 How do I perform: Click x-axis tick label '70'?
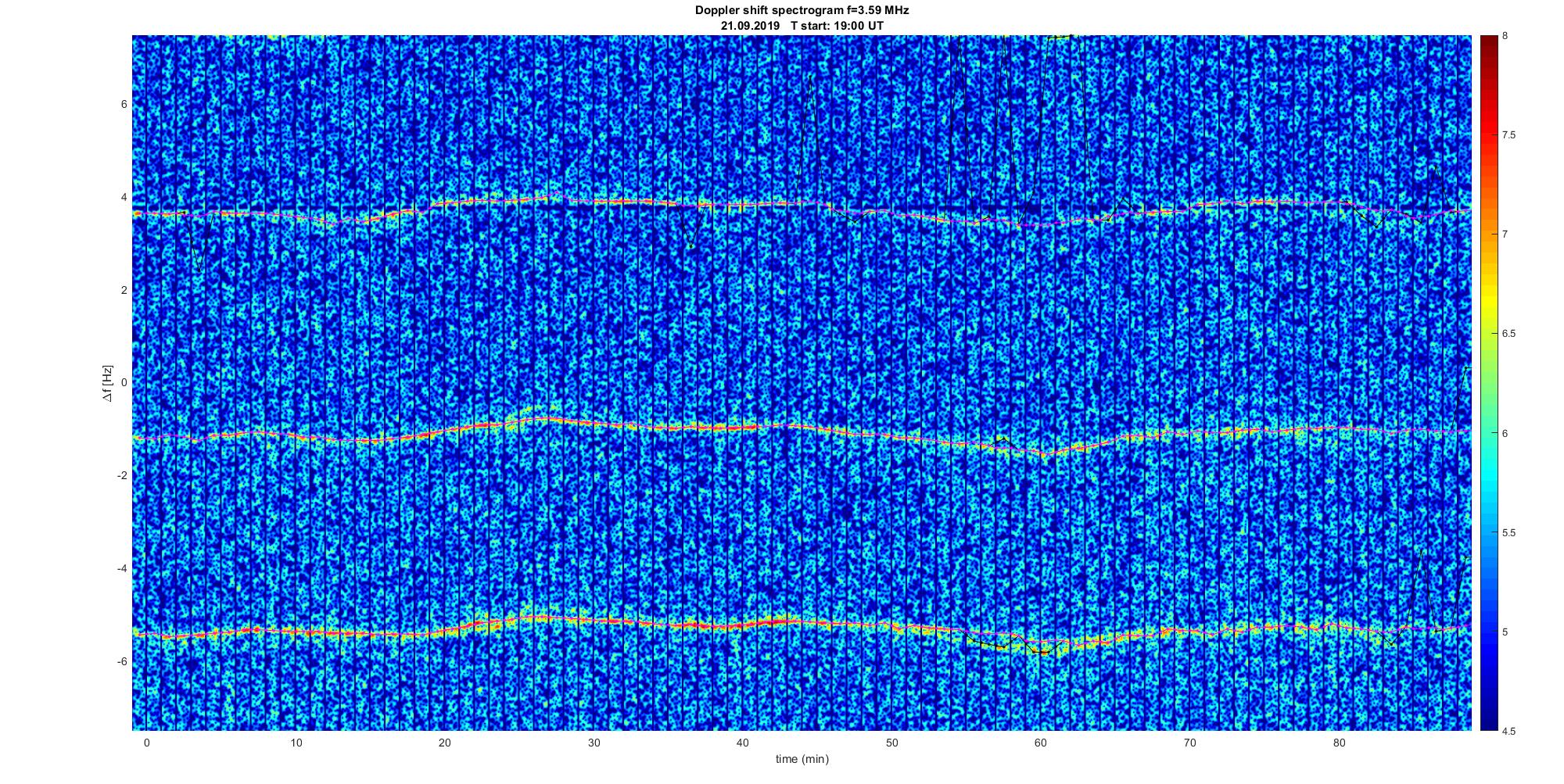pyautogui.click(x=1190, y=743)
